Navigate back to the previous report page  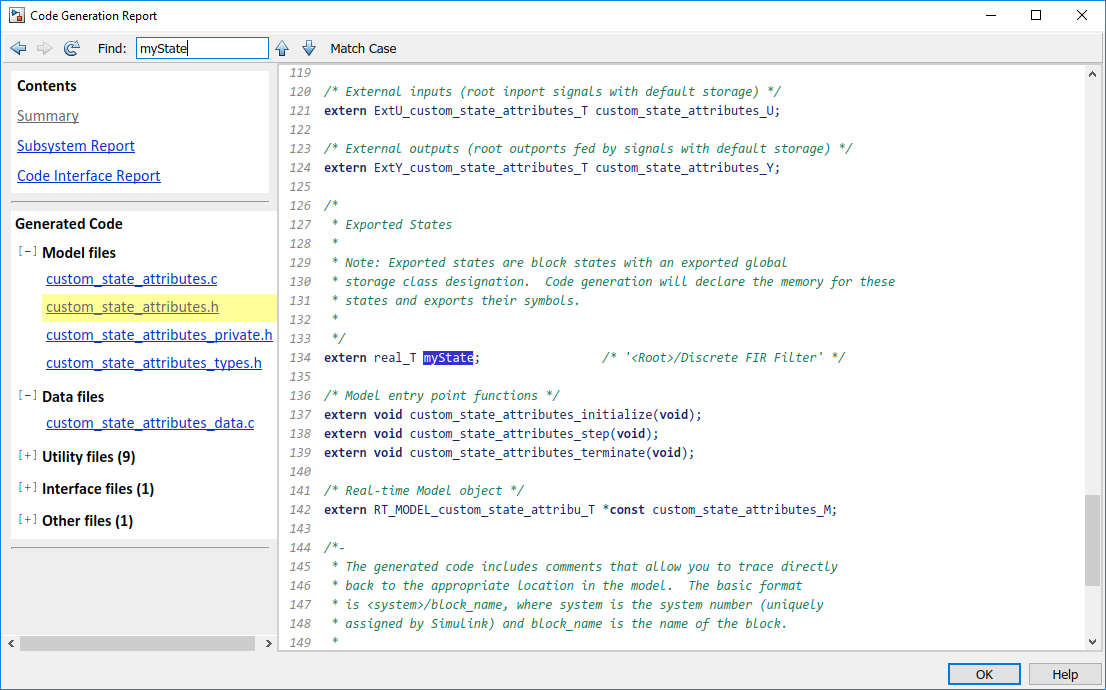17,48
